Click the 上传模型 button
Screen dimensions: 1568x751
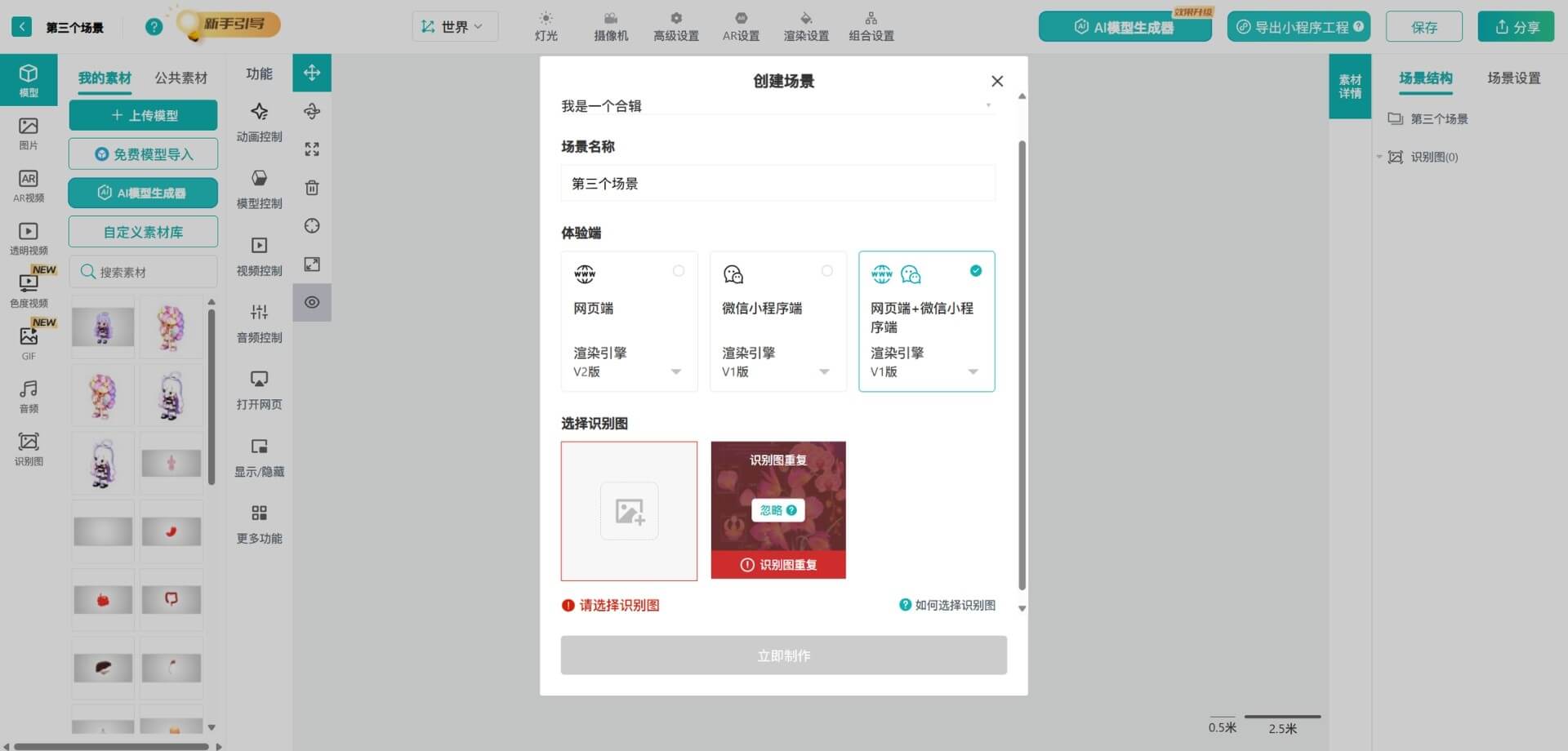click(143, 115)
